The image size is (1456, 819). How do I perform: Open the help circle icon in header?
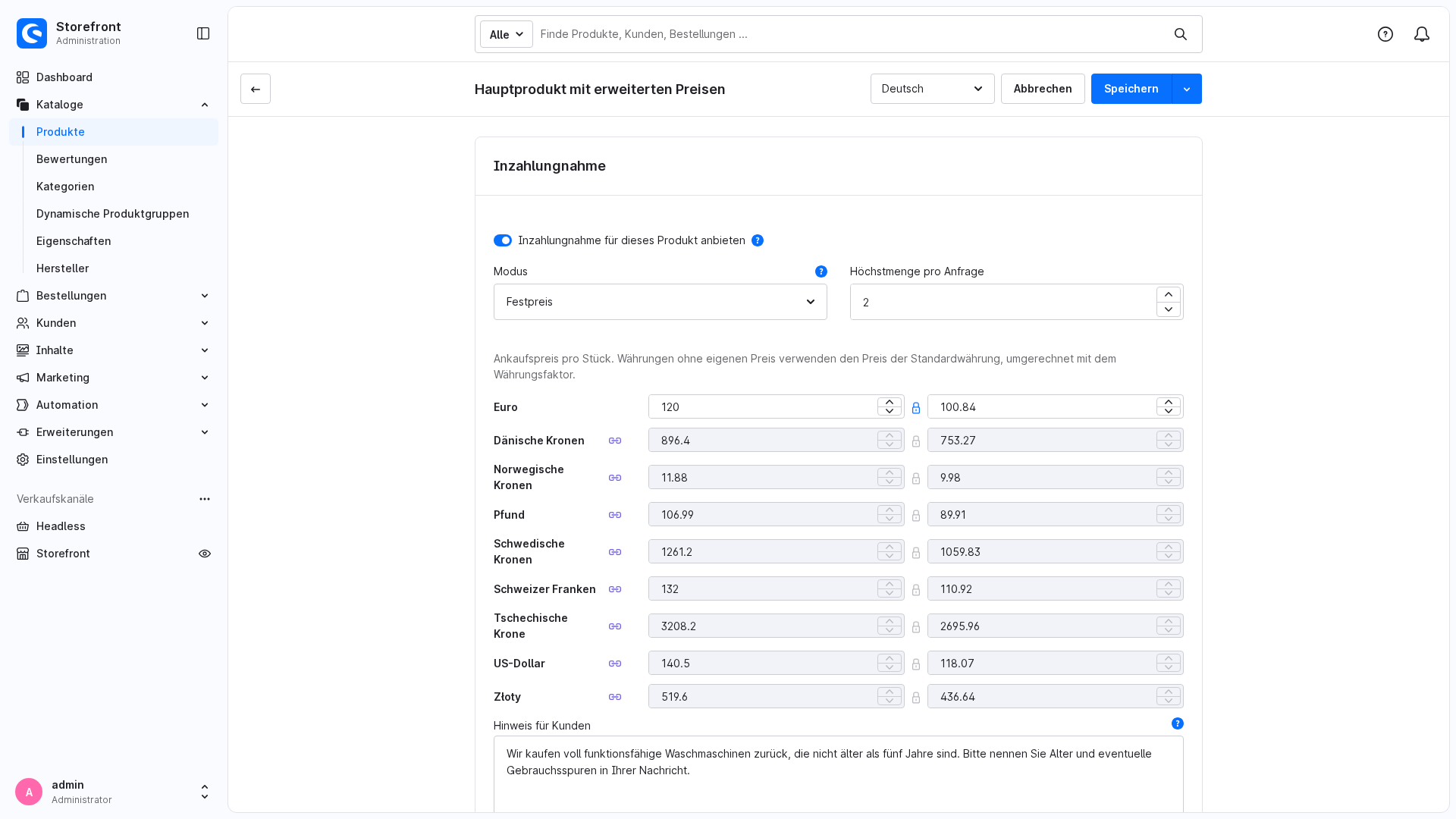(x=1385, y=34)
